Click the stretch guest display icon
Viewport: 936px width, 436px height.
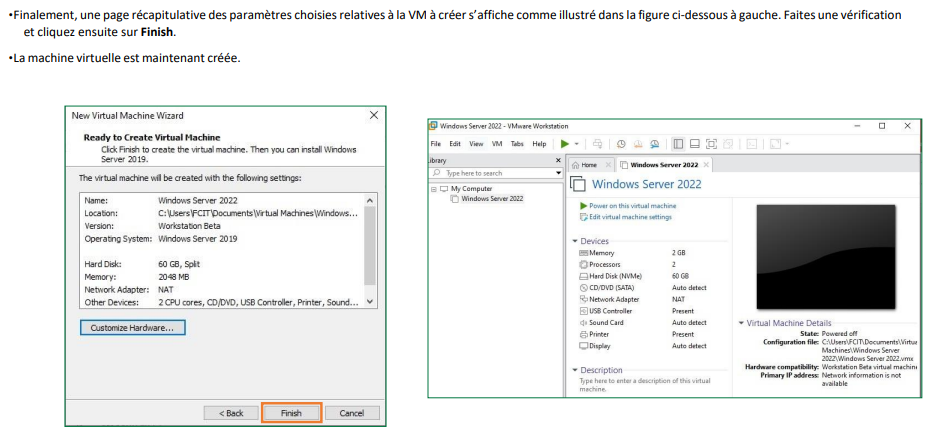pyautogui.click(x=775, y=144)
